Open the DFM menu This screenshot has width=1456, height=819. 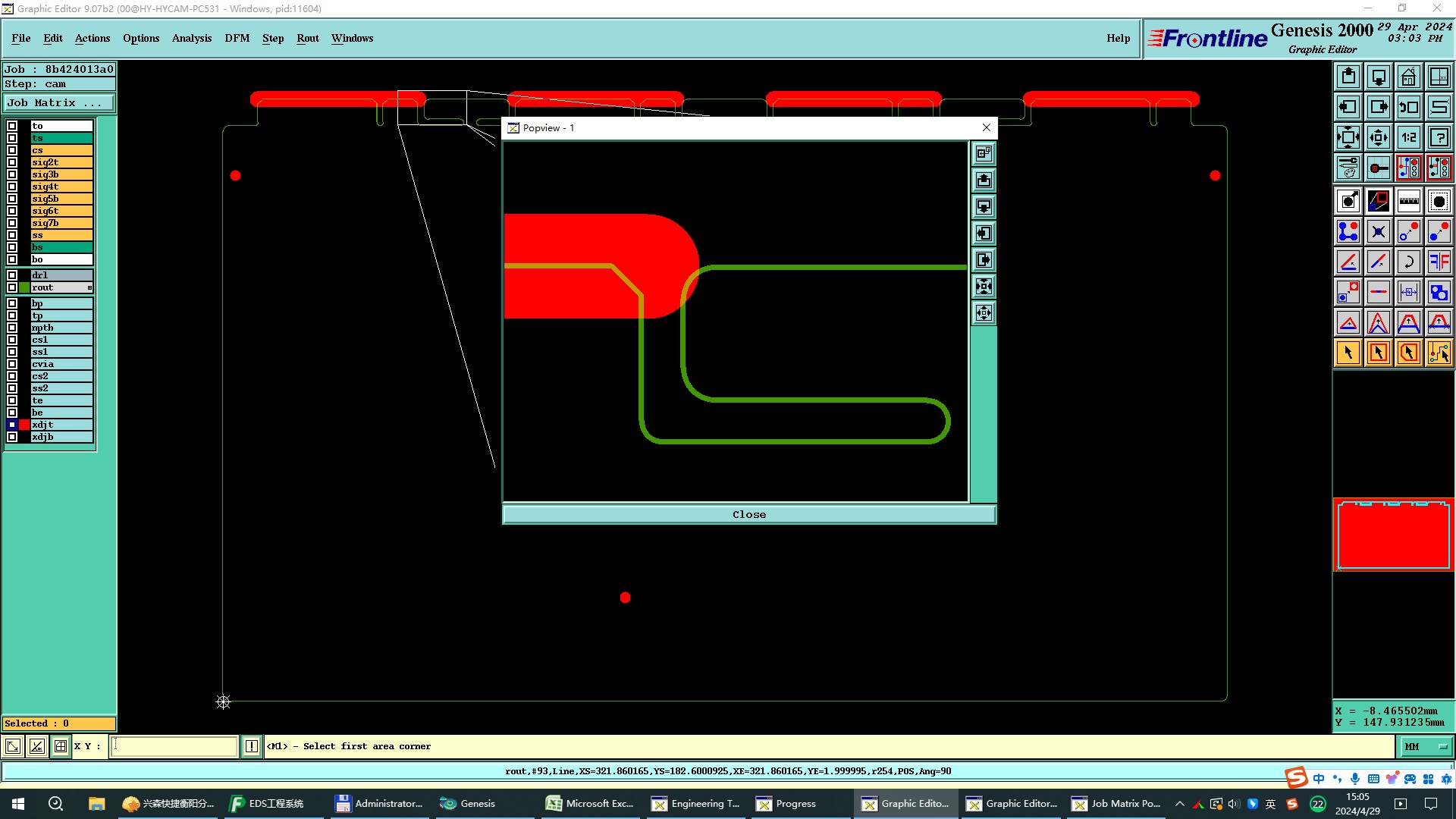tap(237, 38)
